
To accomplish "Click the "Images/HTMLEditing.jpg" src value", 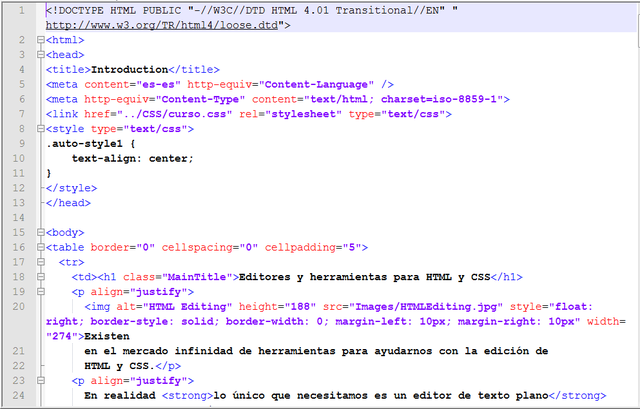I will (x=426, y=307).
